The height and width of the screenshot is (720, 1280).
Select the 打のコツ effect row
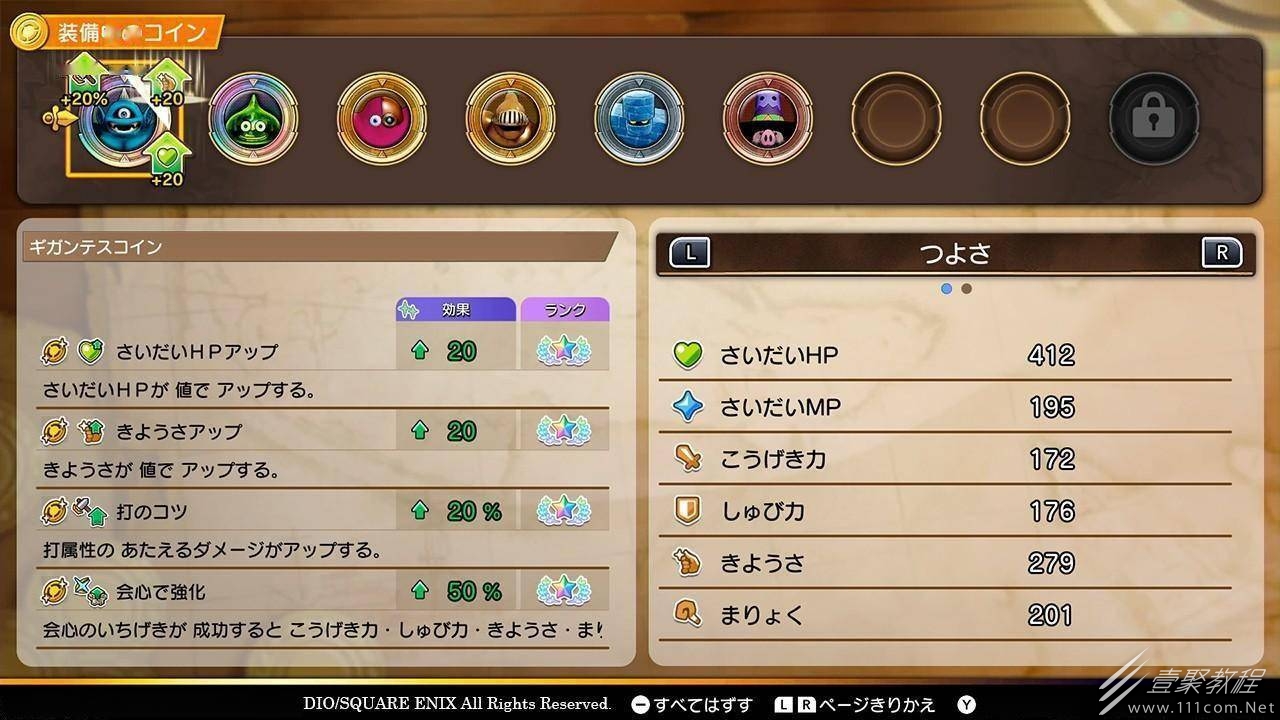(323, 511)
